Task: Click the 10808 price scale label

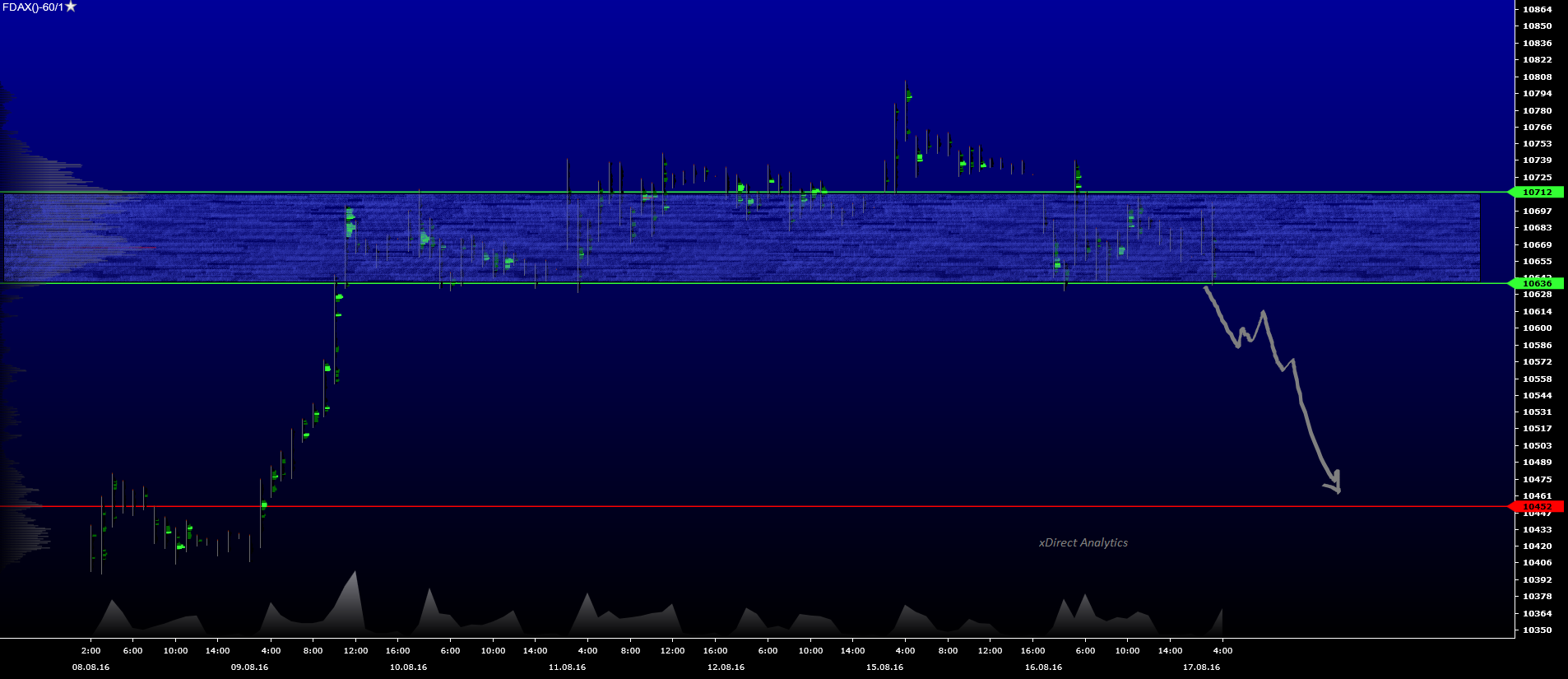Action: [1537, 77]
